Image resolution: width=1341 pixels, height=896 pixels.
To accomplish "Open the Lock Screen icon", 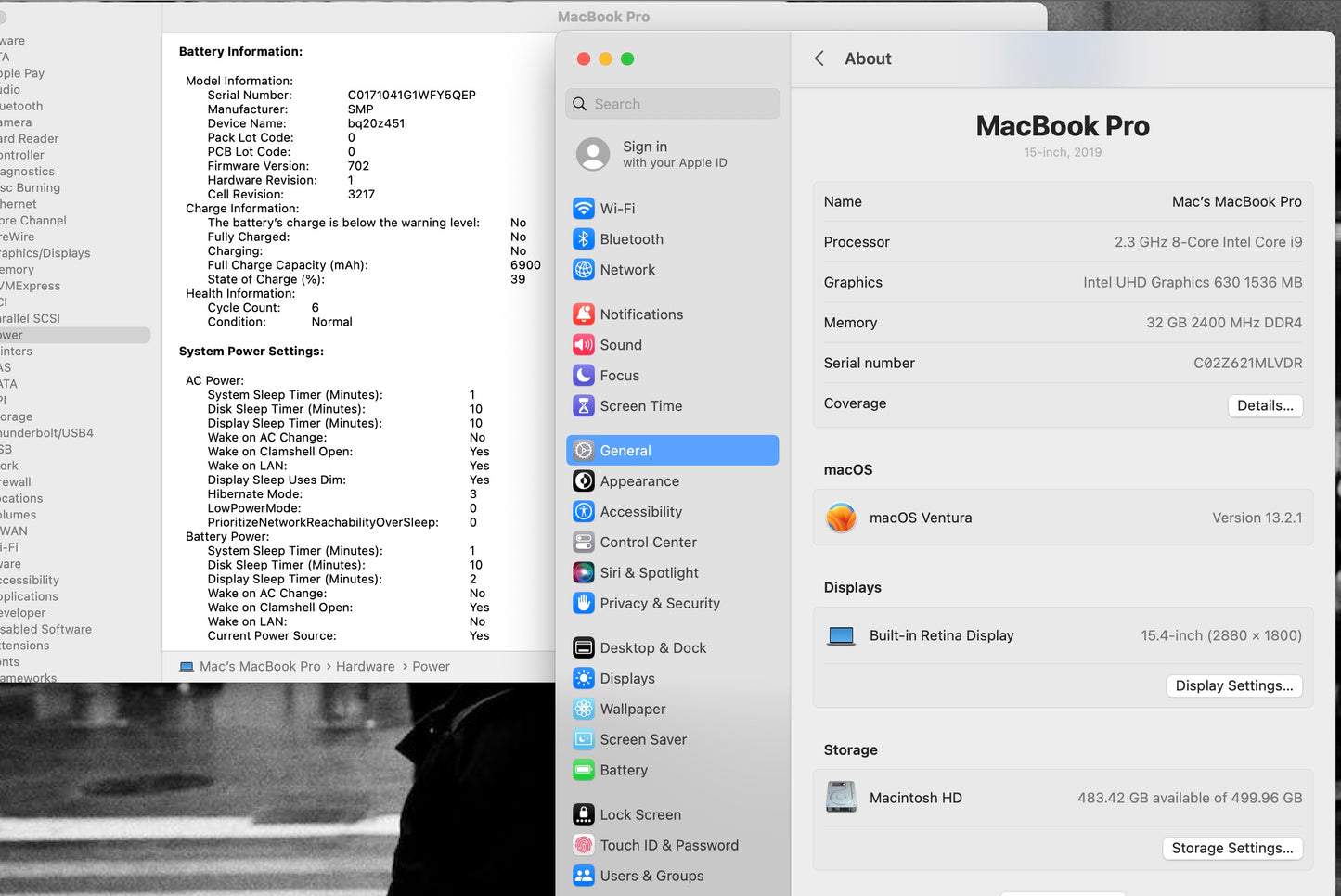I will pos(583,815).
